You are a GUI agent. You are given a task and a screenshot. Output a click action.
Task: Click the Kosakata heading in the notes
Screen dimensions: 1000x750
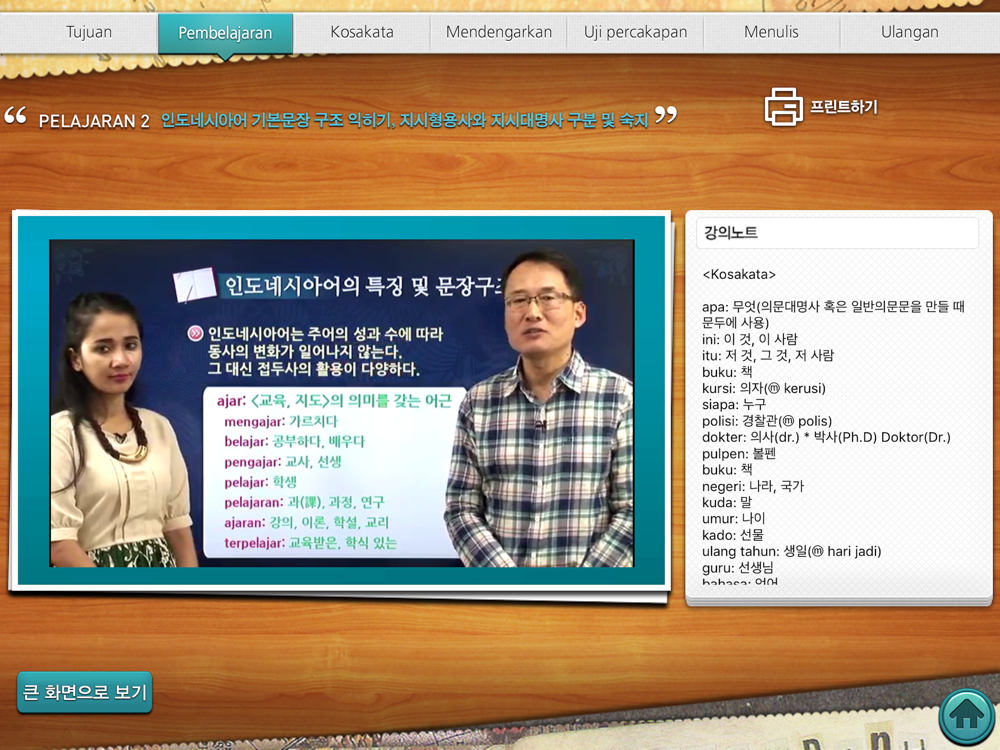point(739,274)
